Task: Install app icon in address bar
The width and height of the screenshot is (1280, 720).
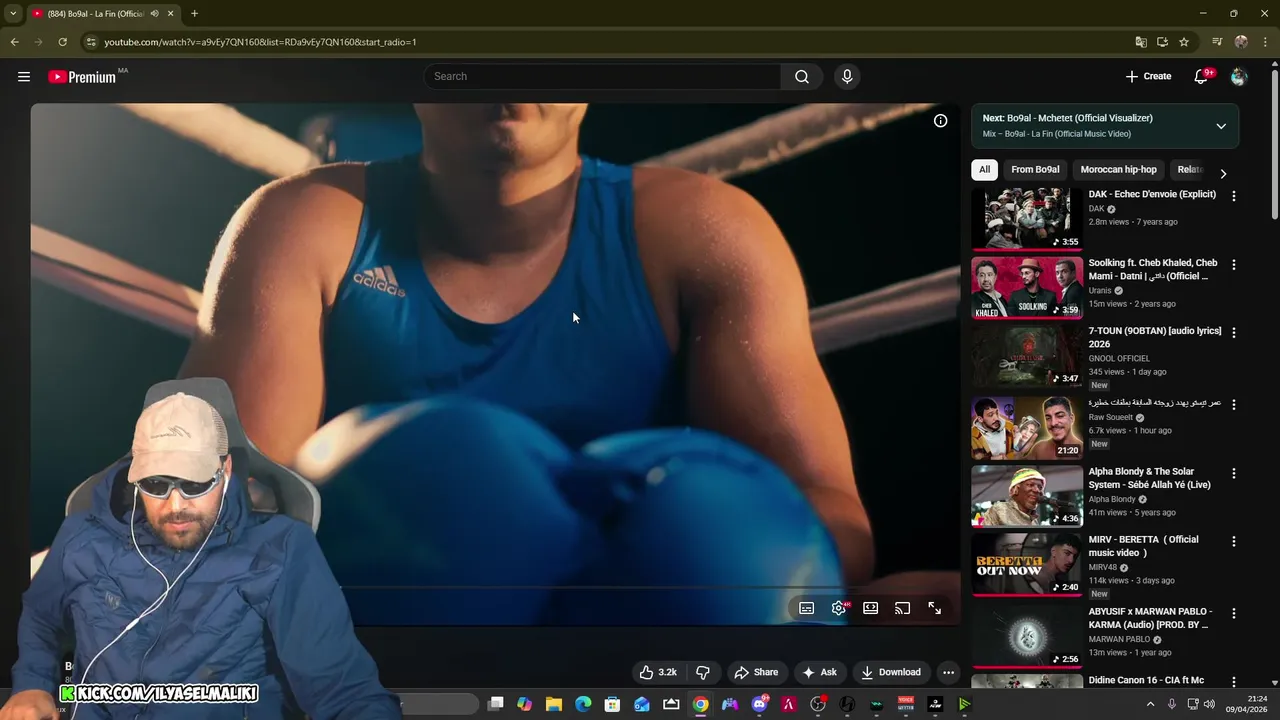Action: 1162,42
